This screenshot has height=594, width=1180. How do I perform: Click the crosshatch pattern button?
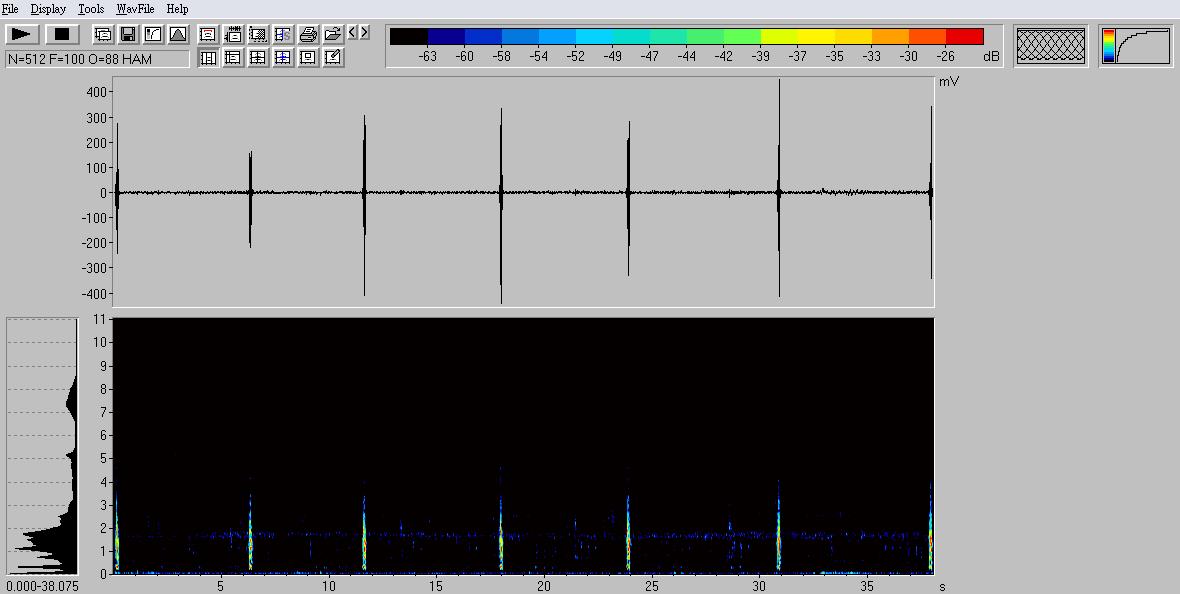pos(1051,46)
